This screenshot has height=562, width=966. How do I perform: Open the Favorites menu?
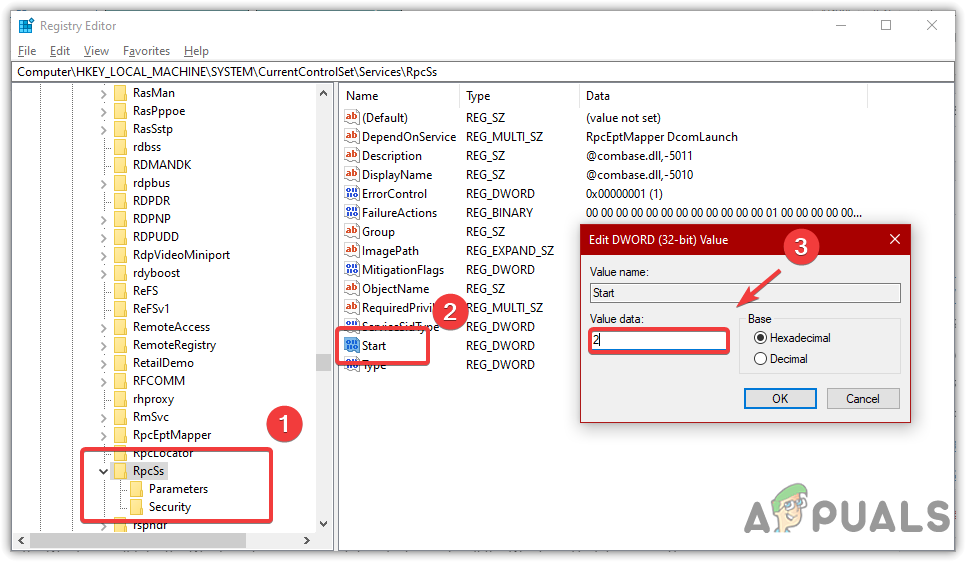tap(147, 51)
